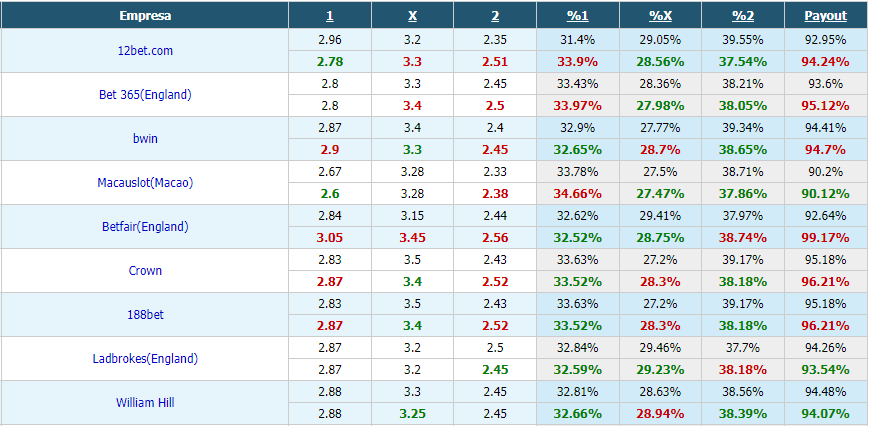Open the 12bet.com bookmaker link

pos(145,50)
